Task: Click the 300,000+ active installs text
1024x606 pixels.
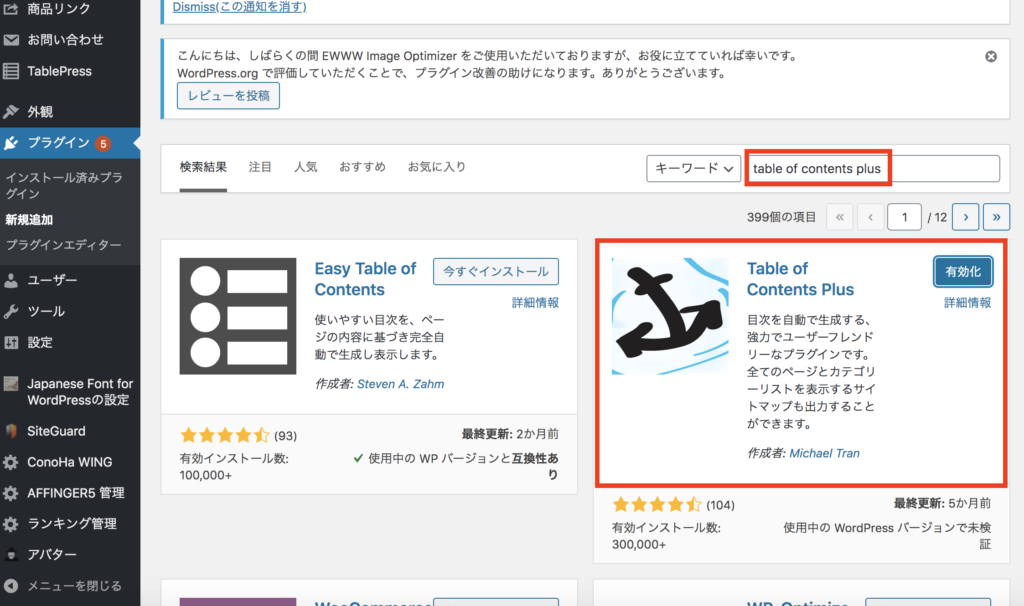Action: [x=639, y=545]
